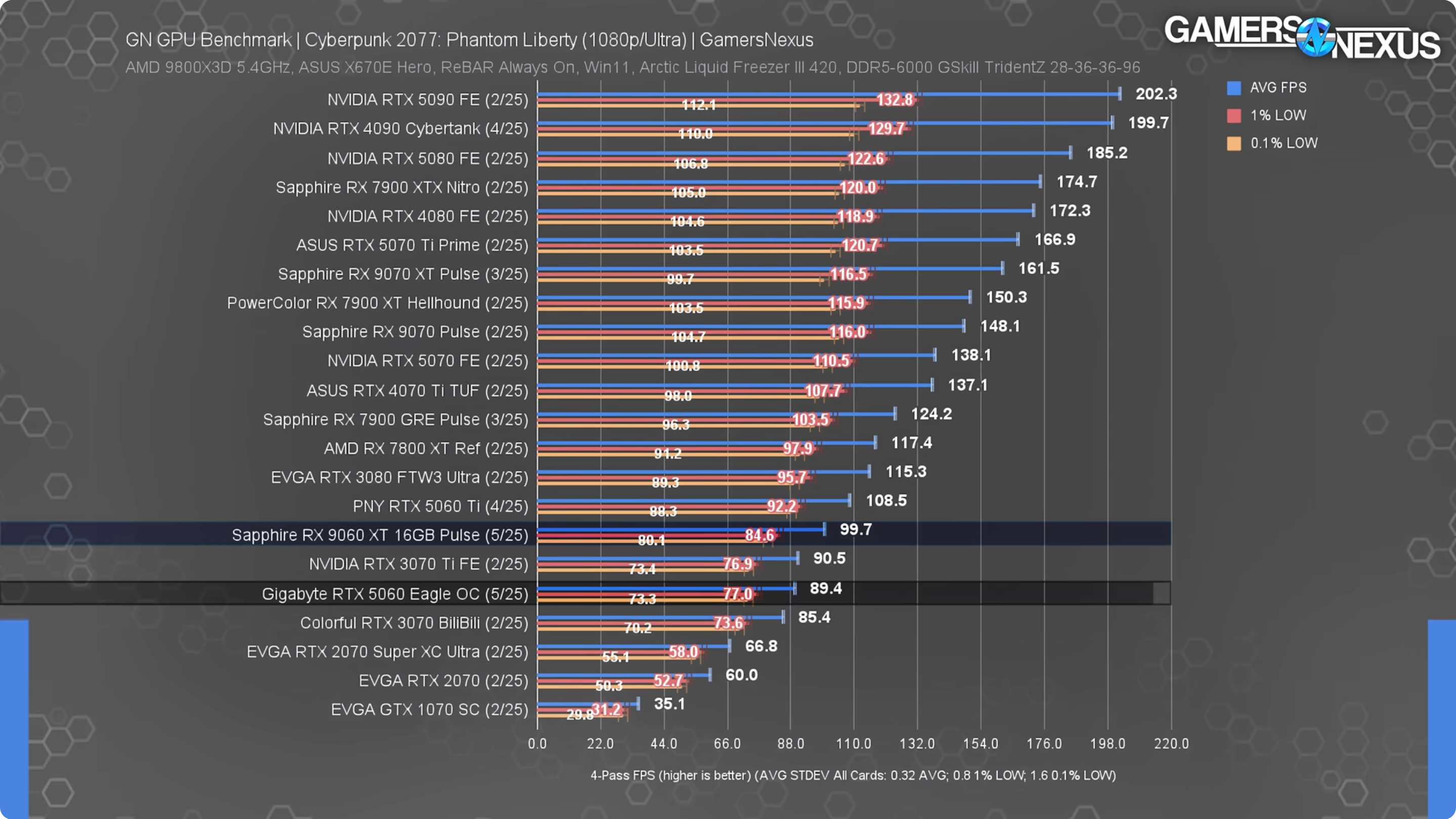The height and width of the screenshot is (819, 1456).
Task: Click the 110.0 x-axis tick label
Action: [853, 743]
